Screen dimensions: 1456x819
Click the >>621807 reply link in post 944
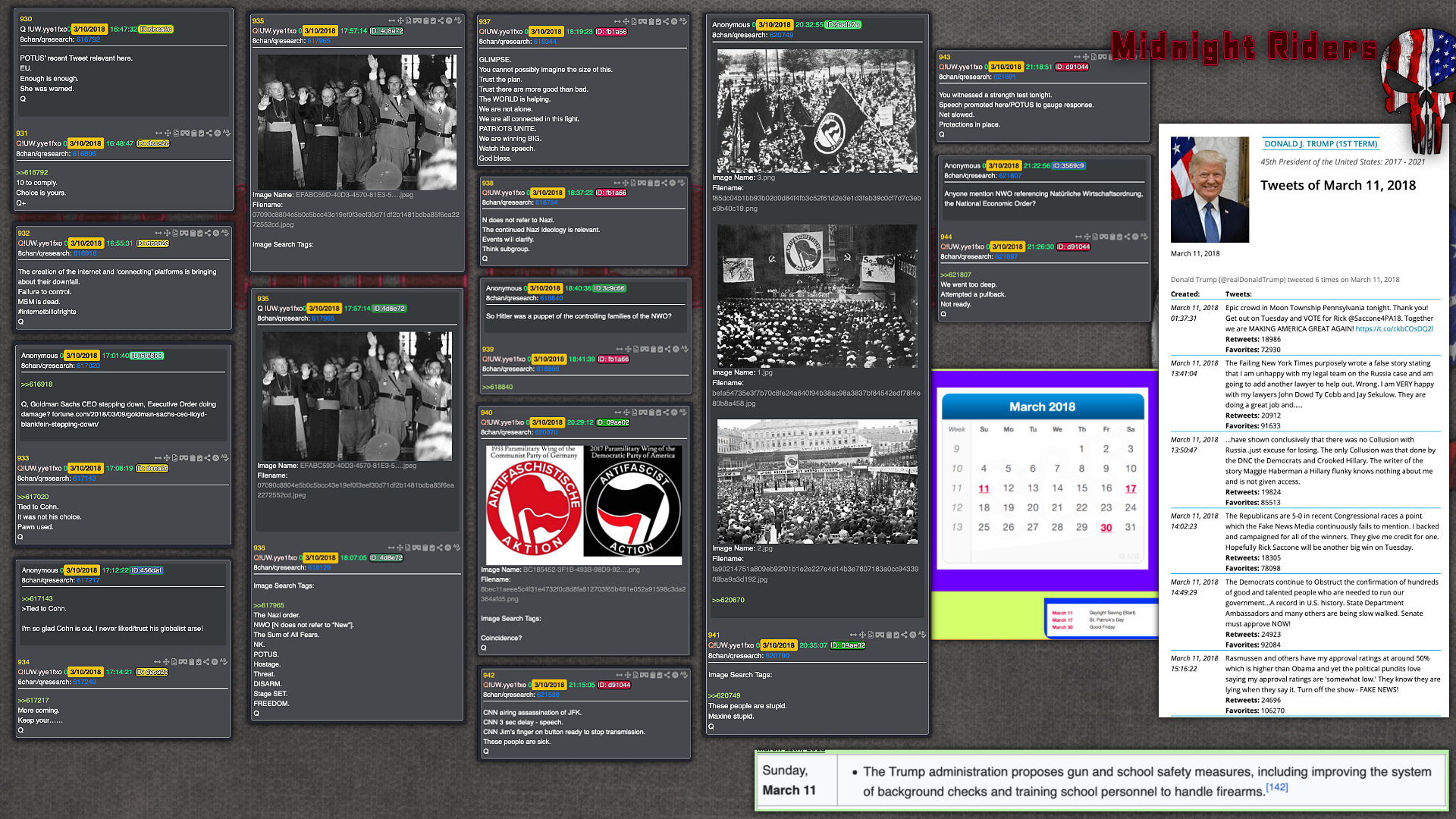tap(955, 275)
